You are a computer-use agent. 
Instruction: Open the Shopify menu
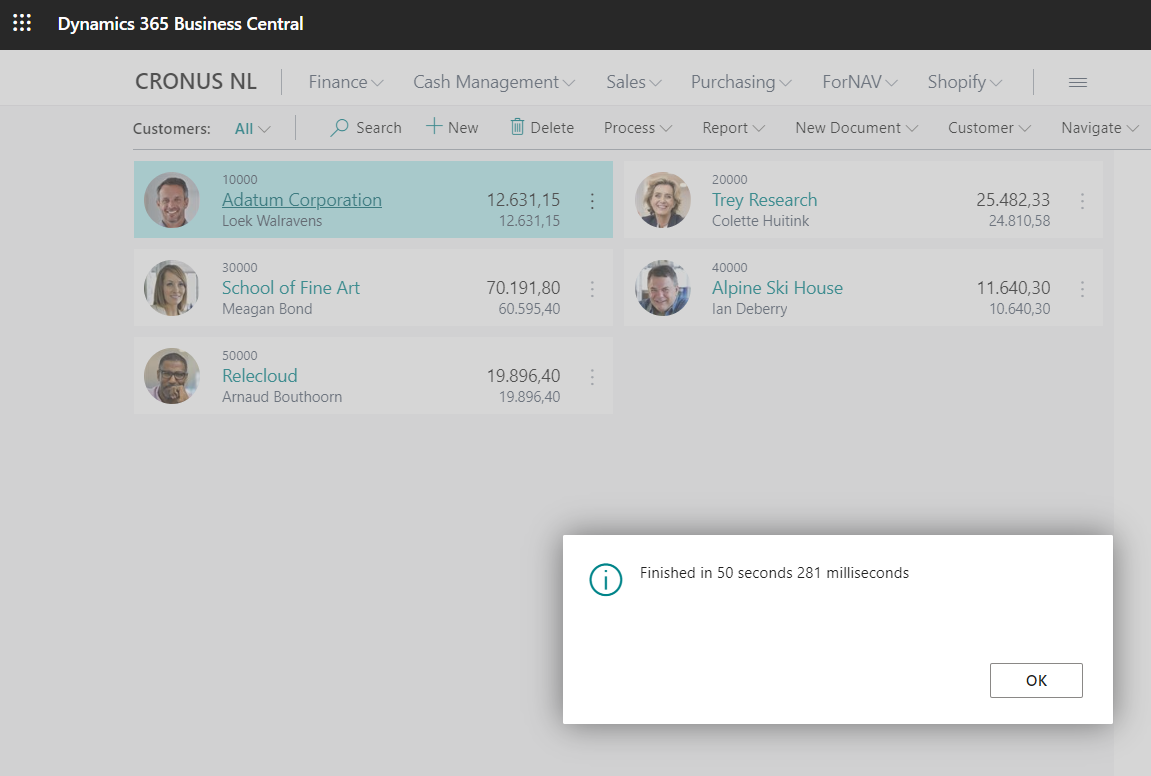click(x=964, y=83)
